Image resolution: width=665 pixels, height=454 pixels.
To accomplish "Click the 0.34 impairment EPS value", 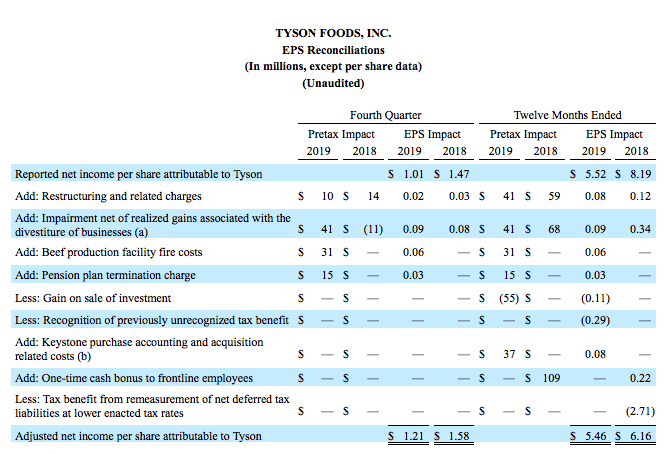I will point(640,229).
